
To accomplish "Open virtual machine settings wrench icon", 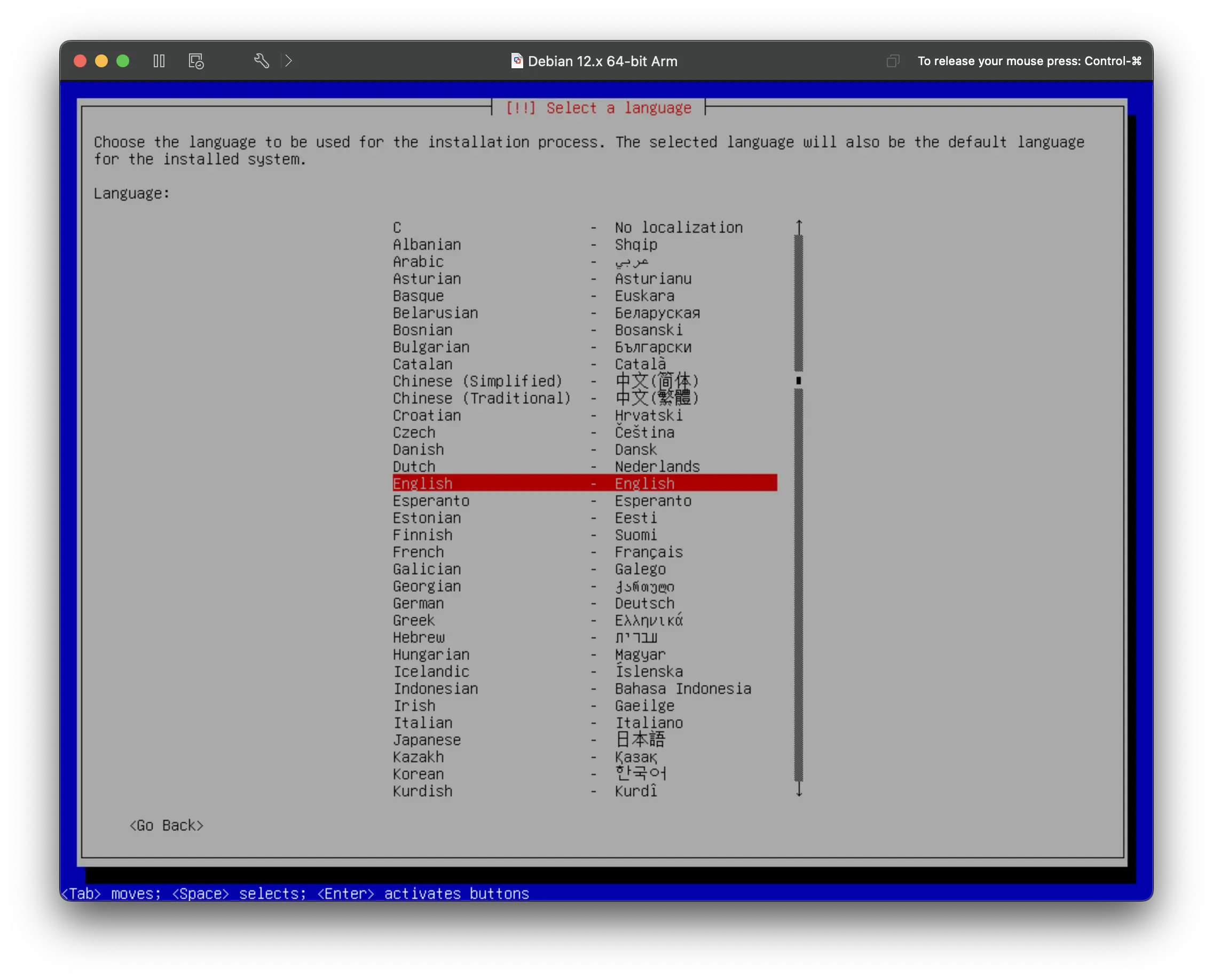I will [x=261, y=61].
